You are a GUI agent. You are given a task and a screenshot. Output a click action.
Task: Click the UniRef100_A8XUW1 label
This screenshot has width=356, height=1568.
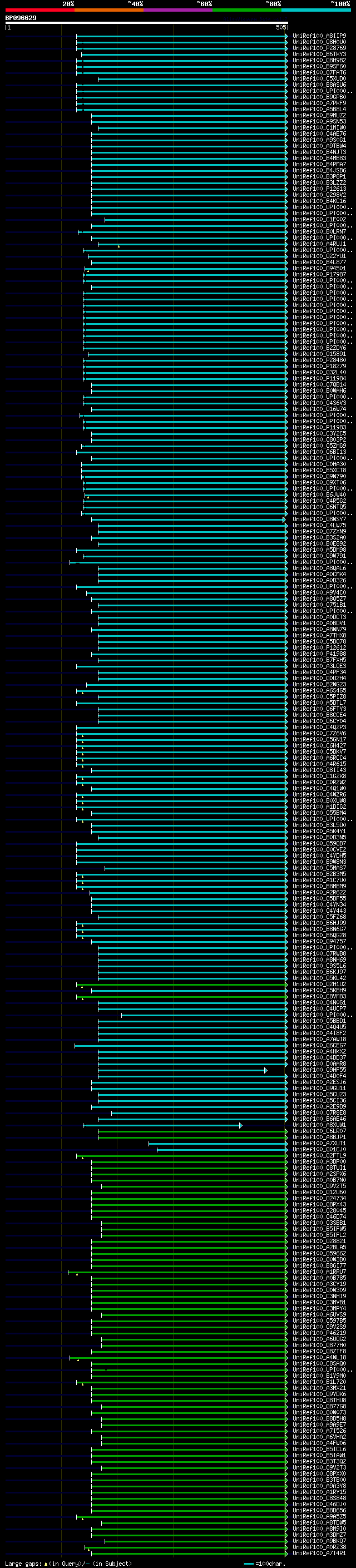pyautogui.click(x=319, y=1125)
